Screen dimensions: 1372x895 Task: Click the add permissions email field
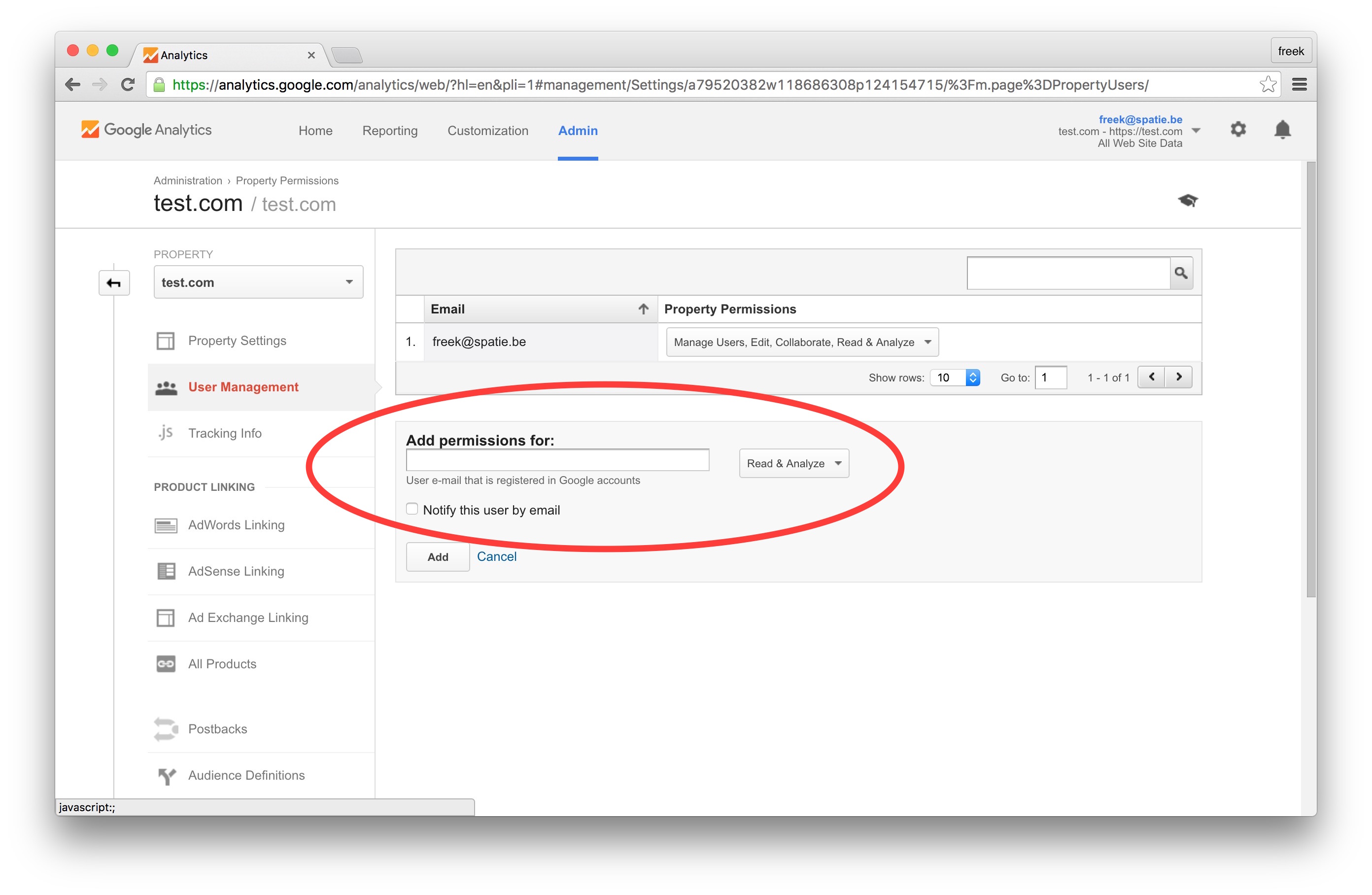click(557, 460)
